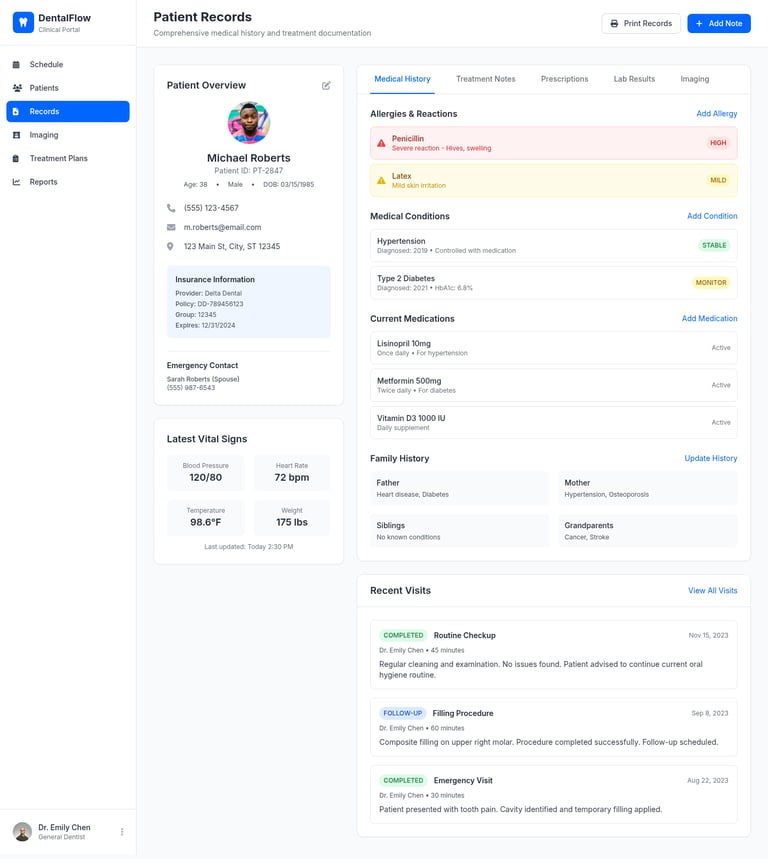Click the Reports chart icon in sidebar
Screen dimensions: 768x859
pyautogui.click(x=16, y=182)
